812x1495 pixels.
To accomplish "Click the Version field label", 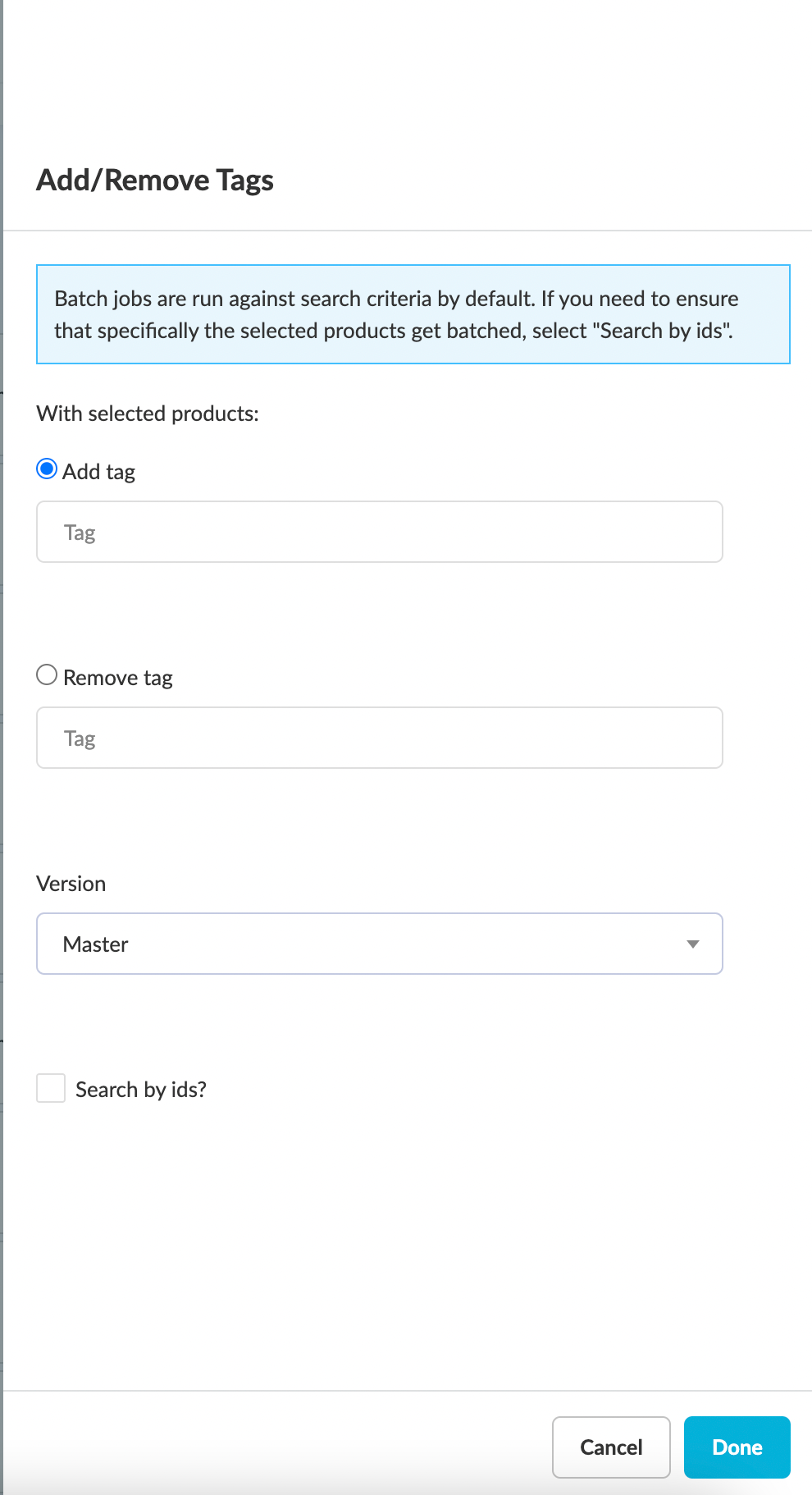I will pos(71,884).
